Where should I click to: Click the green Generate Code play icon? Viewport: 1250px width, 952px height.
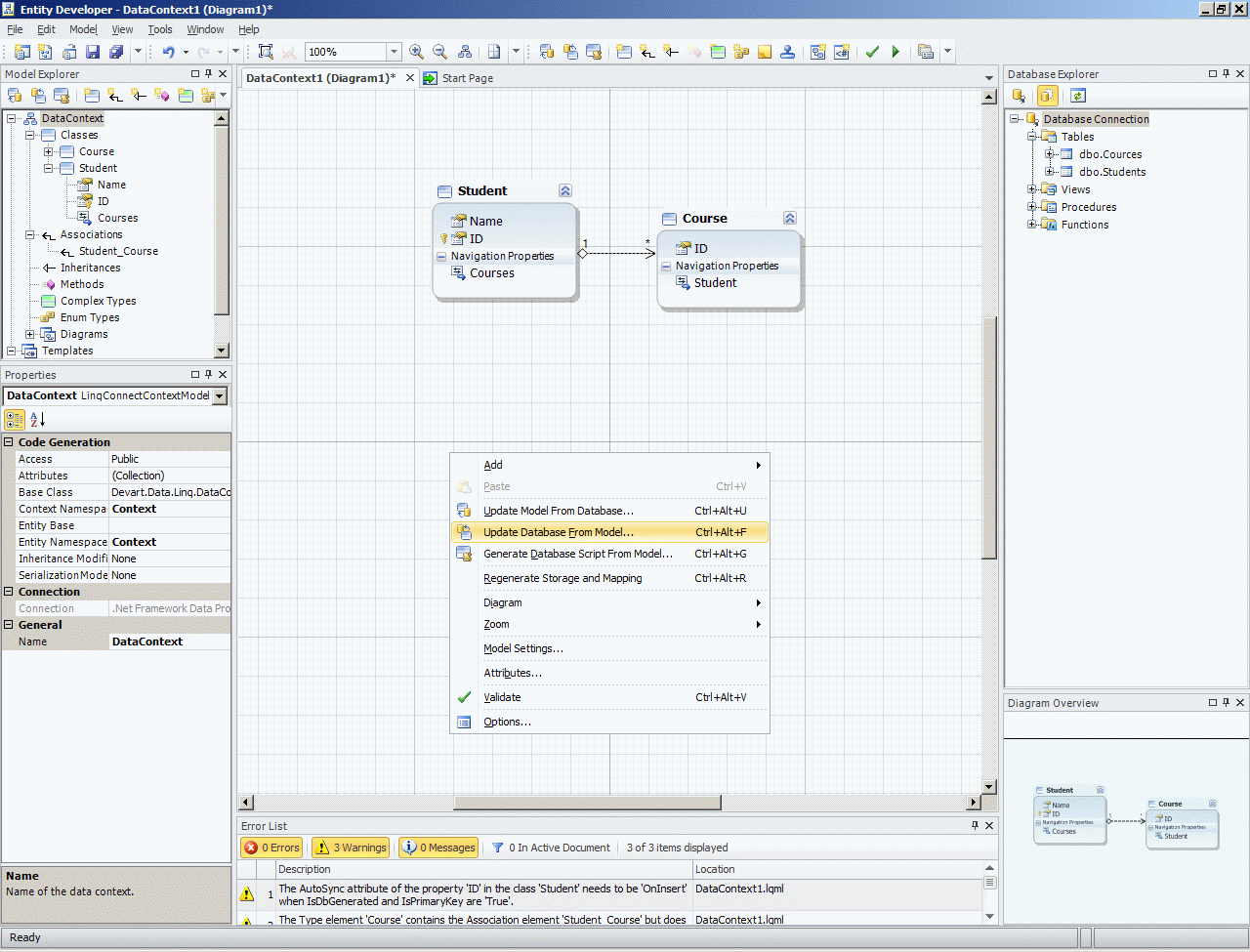coord(896,52)
